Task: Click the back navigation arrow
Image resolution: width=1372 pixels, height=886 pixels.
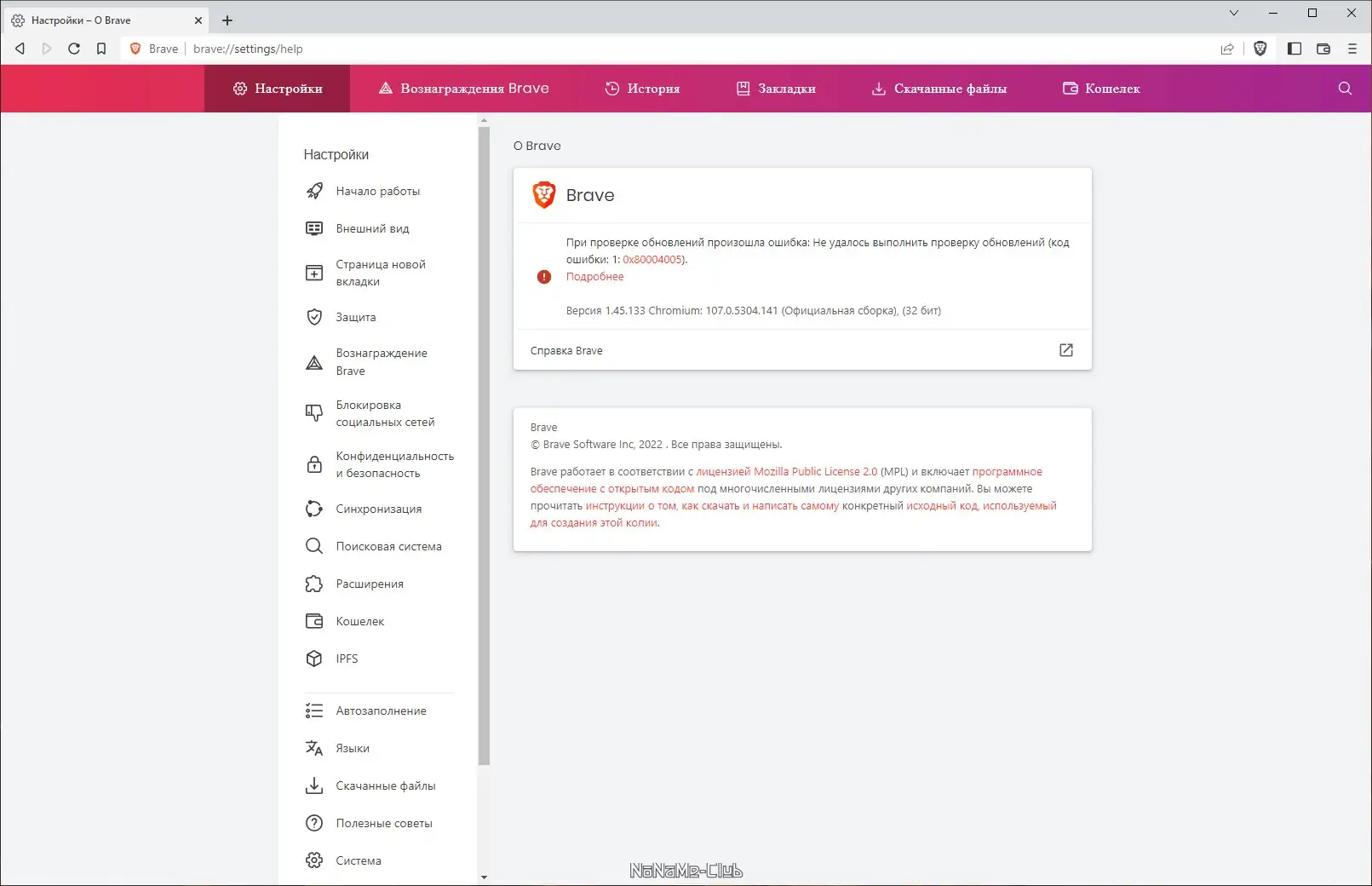Action: tap(20, 49)
